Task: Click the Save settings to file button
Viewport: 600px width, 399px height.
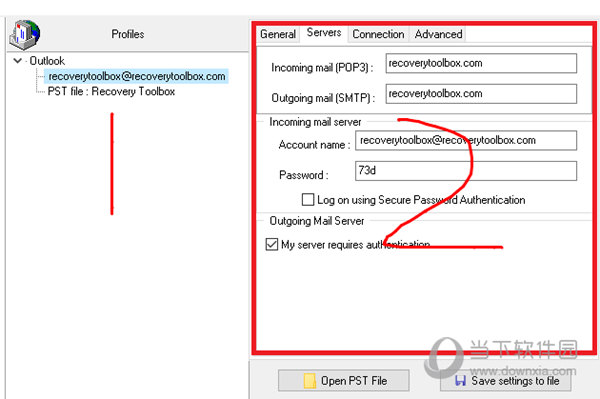Action: coord(505,381)
